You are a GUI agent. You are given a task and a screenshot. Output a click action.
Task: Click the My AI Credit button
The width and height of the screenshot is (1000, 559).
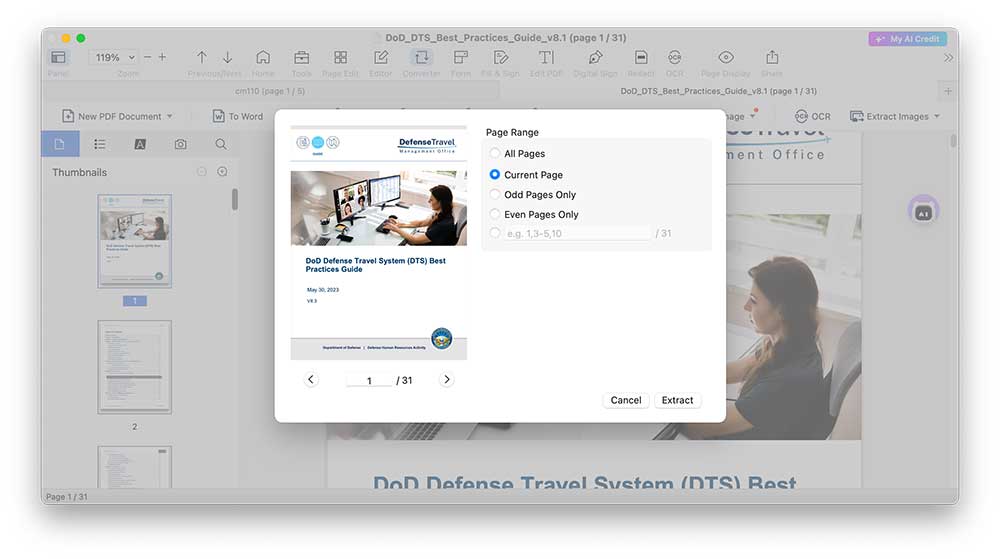pos(908,39)
